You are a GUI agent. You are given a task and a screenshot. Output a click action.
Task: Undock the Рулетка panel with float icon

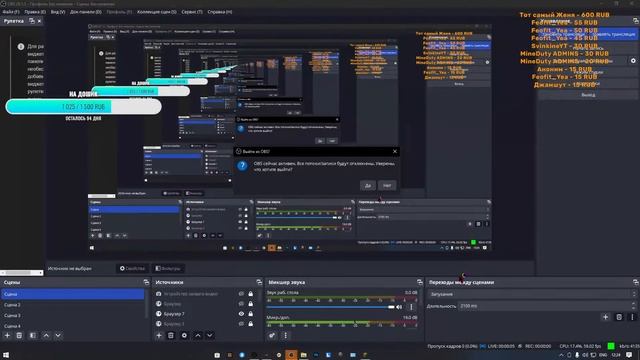31,21
